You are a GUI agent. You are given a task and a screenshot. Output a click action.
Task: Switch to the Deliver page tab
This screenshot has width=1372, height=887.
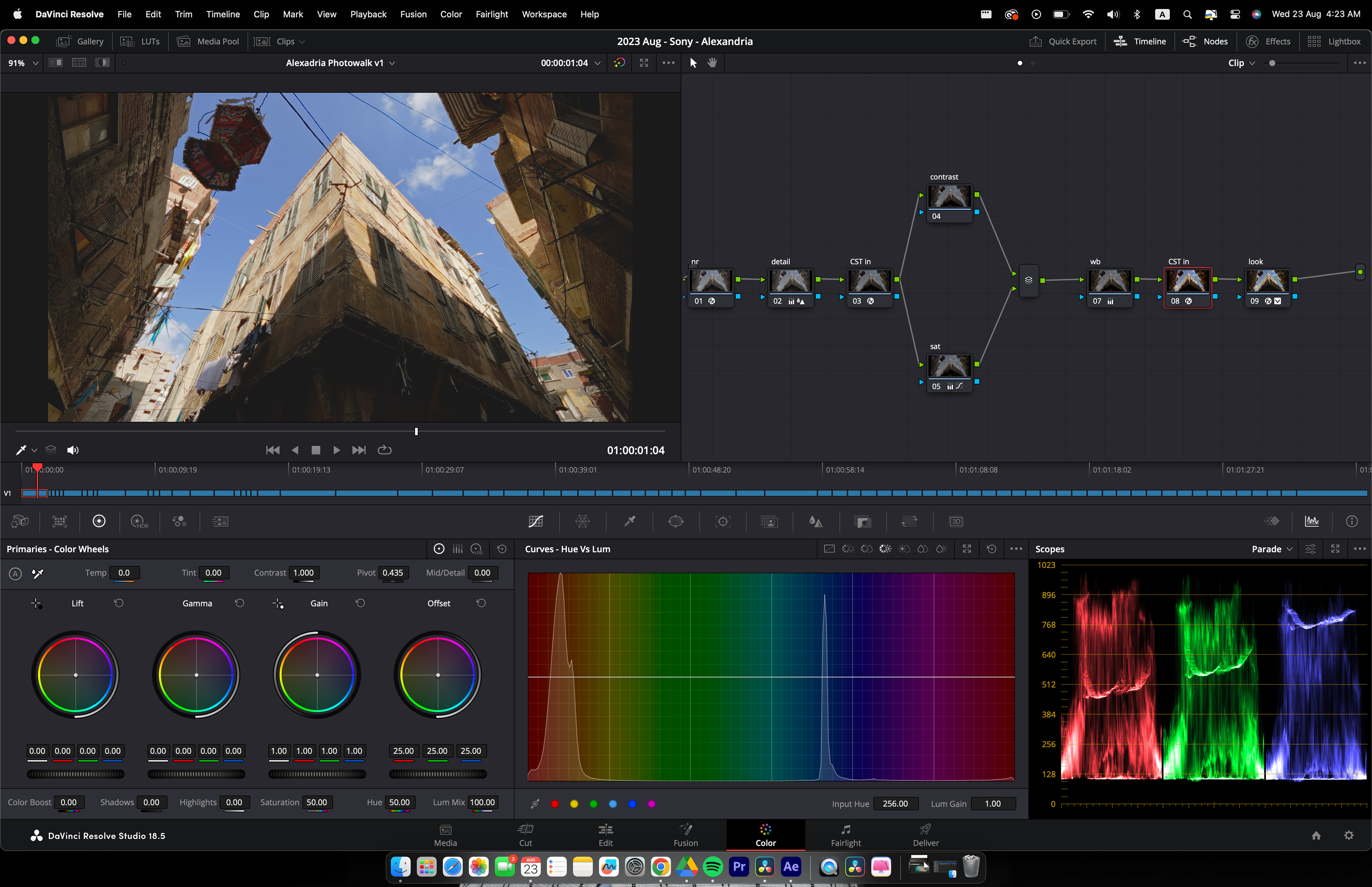925,835
